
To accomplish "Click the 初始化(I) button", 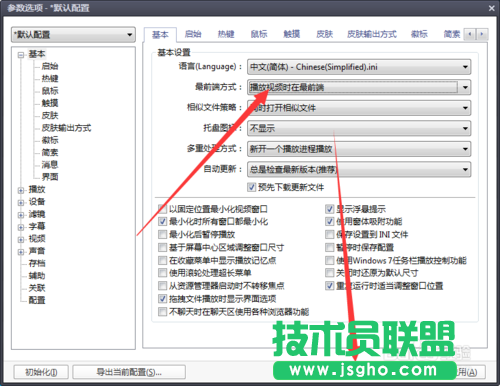I will click(x=41, y=372).
